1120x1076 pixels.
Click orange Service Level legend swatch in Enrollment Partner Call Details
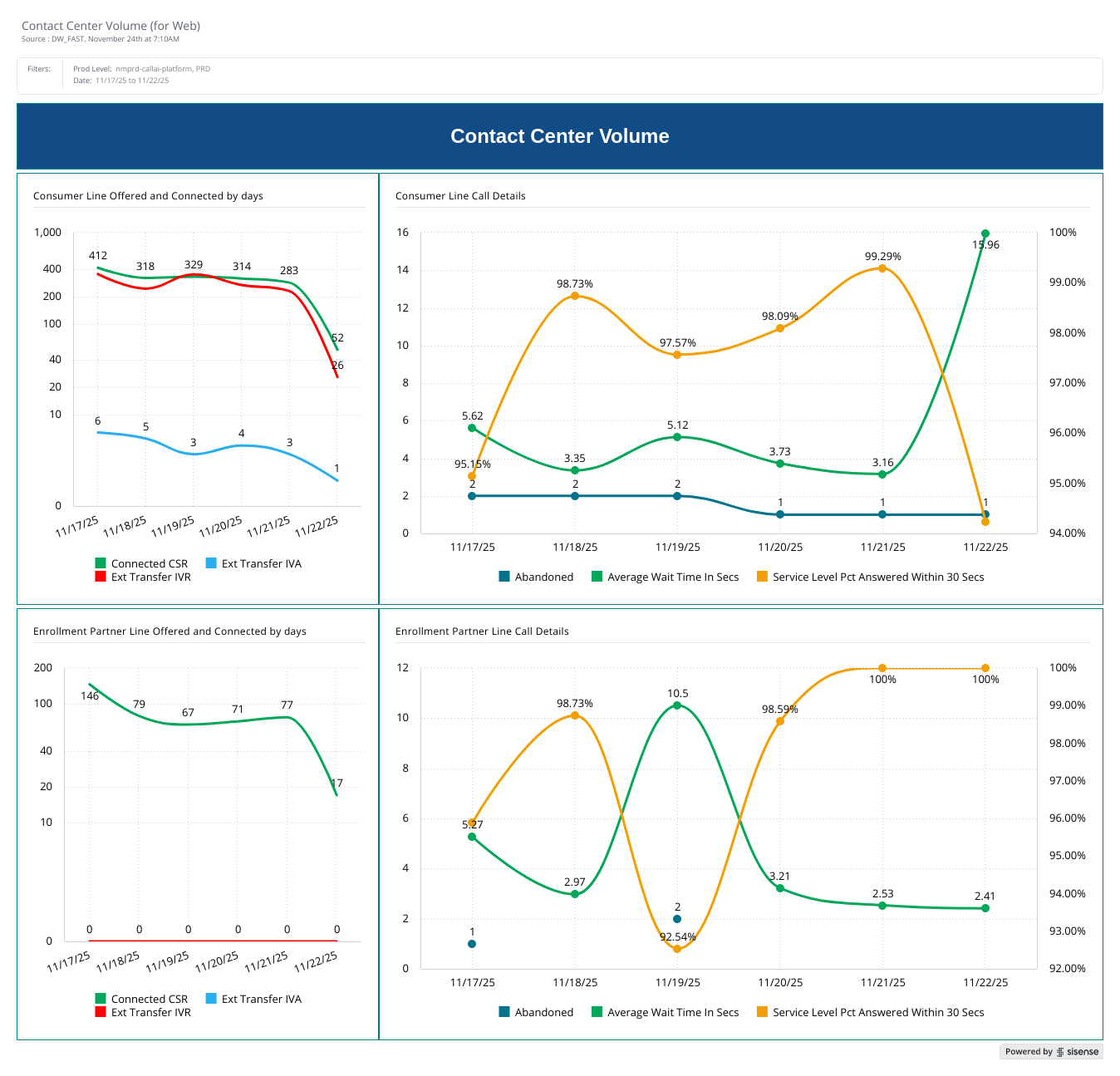pos(762,1012)
